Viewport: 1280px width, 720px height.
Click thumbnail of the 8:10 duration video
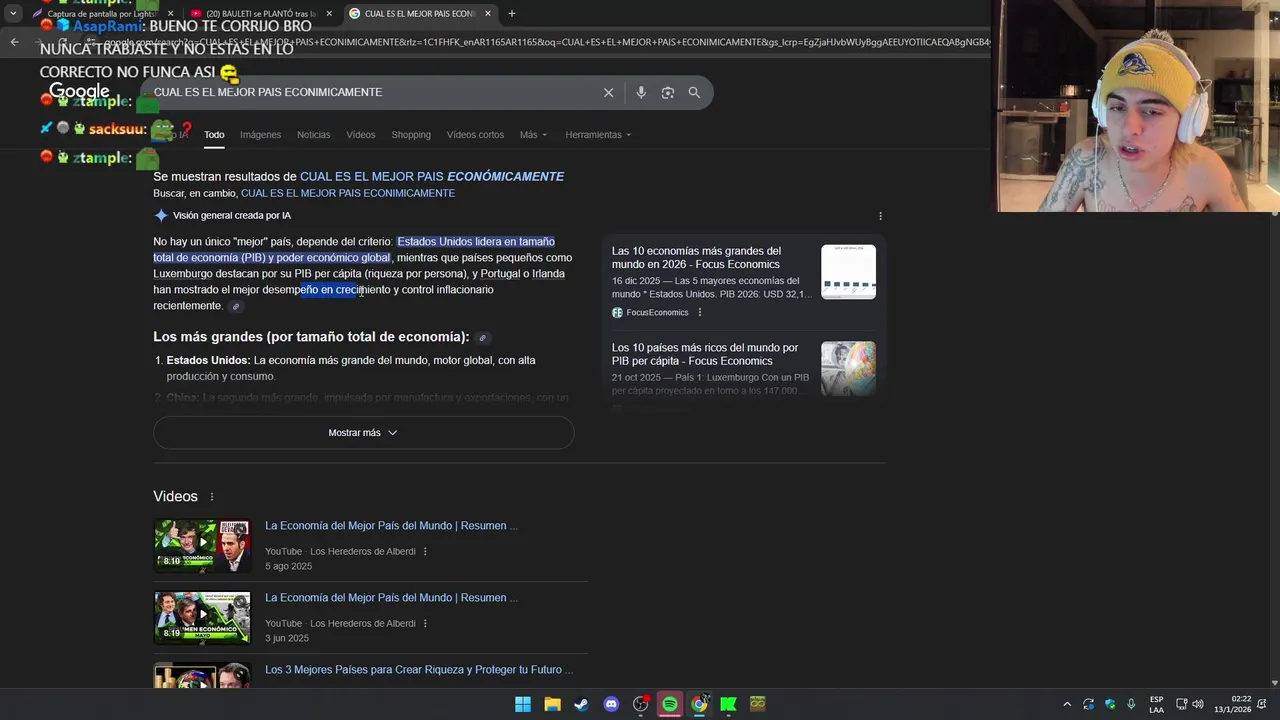click(202, 546)
